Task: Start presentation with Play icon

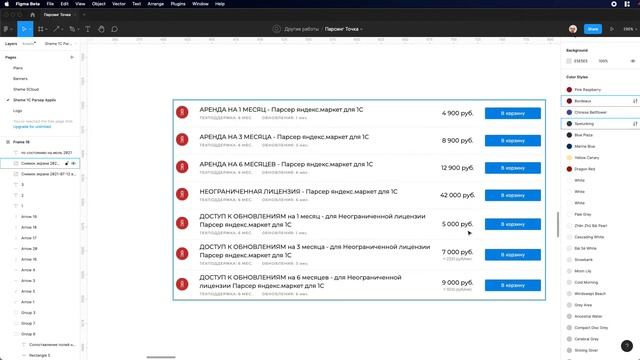Action: [x=611, y=29]
